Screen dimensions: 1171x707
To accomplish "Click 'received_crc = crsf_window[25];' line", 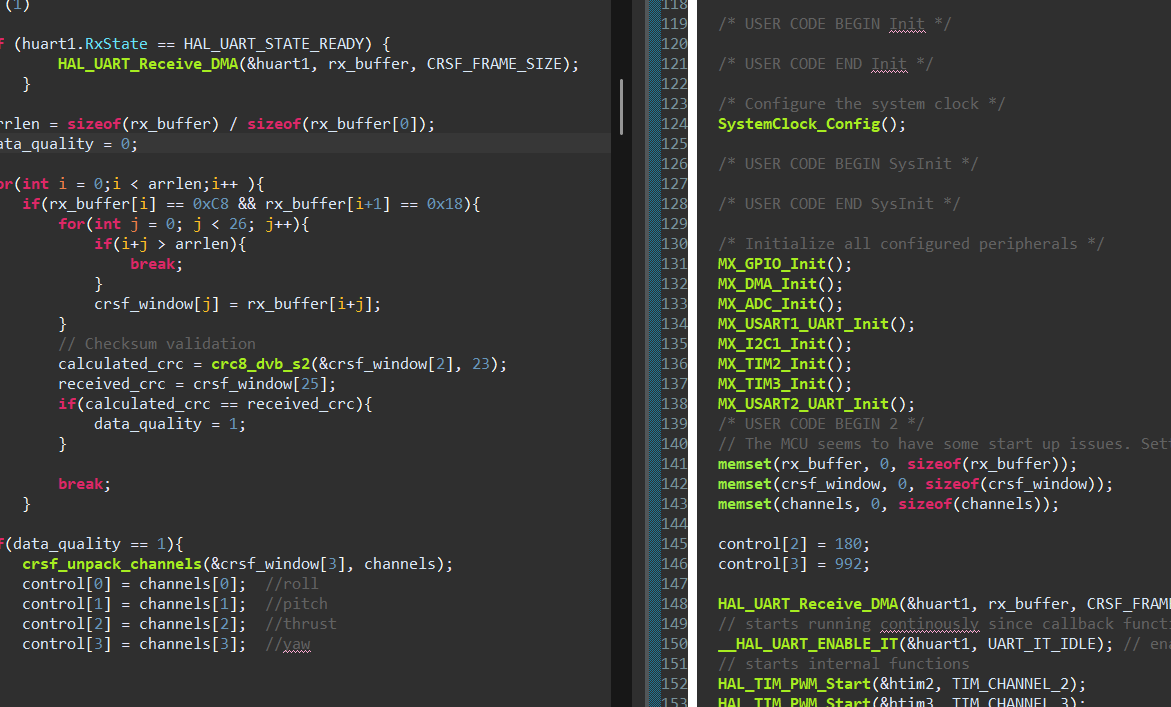I will coord(197,384).
